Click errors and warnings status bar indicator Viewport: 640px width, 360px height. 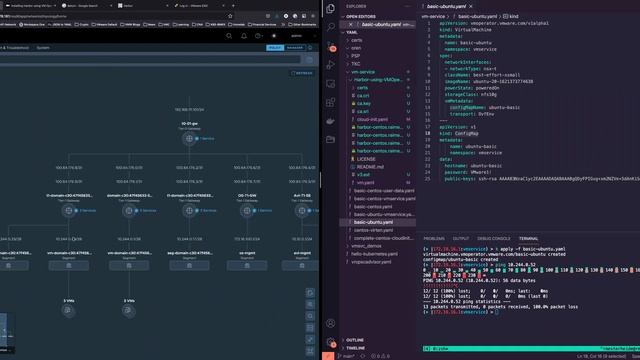point(380,356)
